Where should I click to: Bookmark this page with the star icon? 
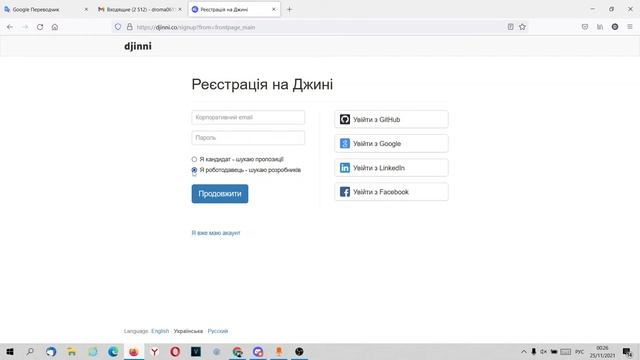(x=522, y=27)
